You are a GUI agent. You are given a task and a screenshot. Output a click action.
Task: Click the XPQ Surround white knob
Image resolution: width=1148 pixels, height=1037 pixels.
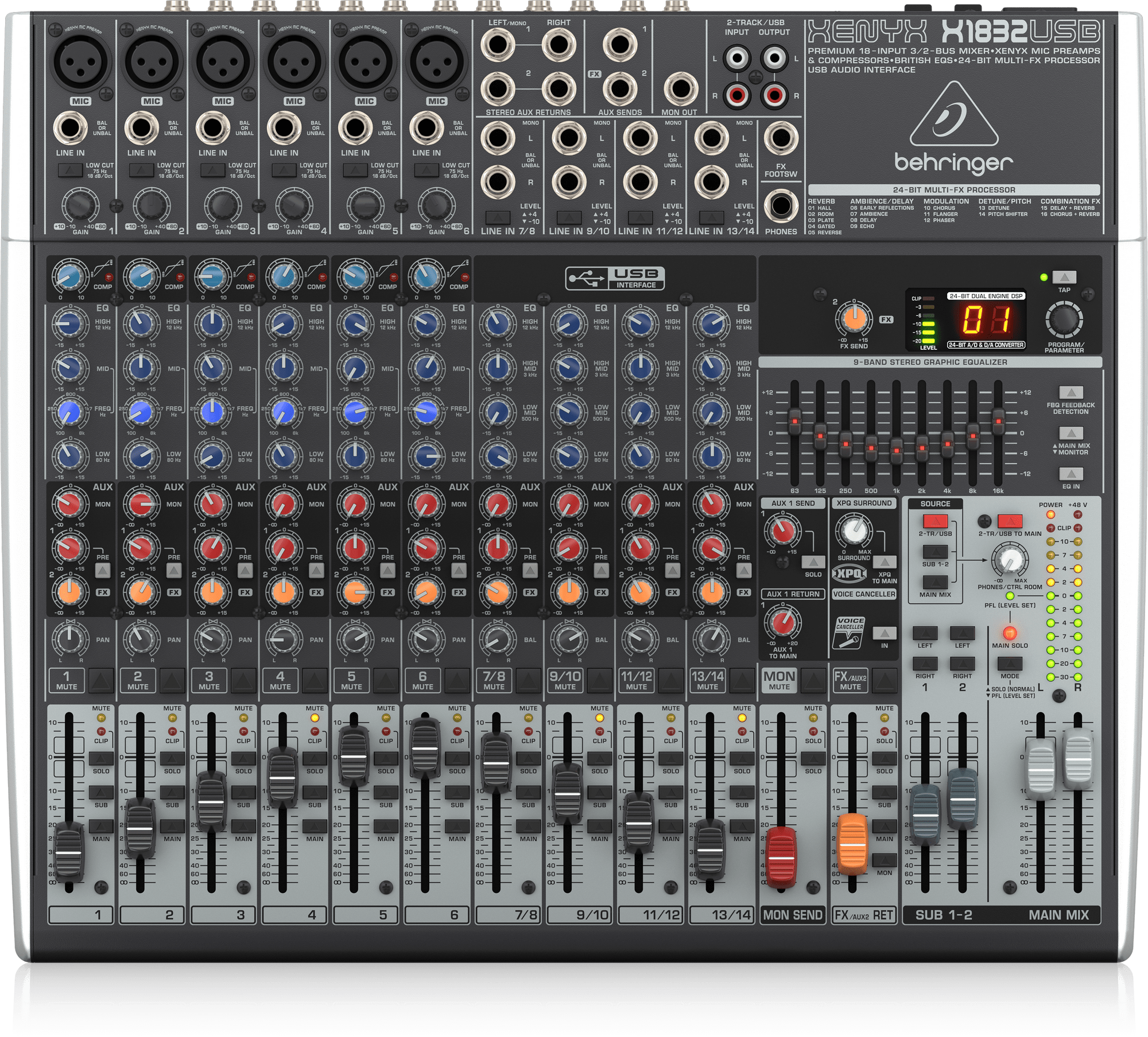pyautogui.click(x=854, y=530)
